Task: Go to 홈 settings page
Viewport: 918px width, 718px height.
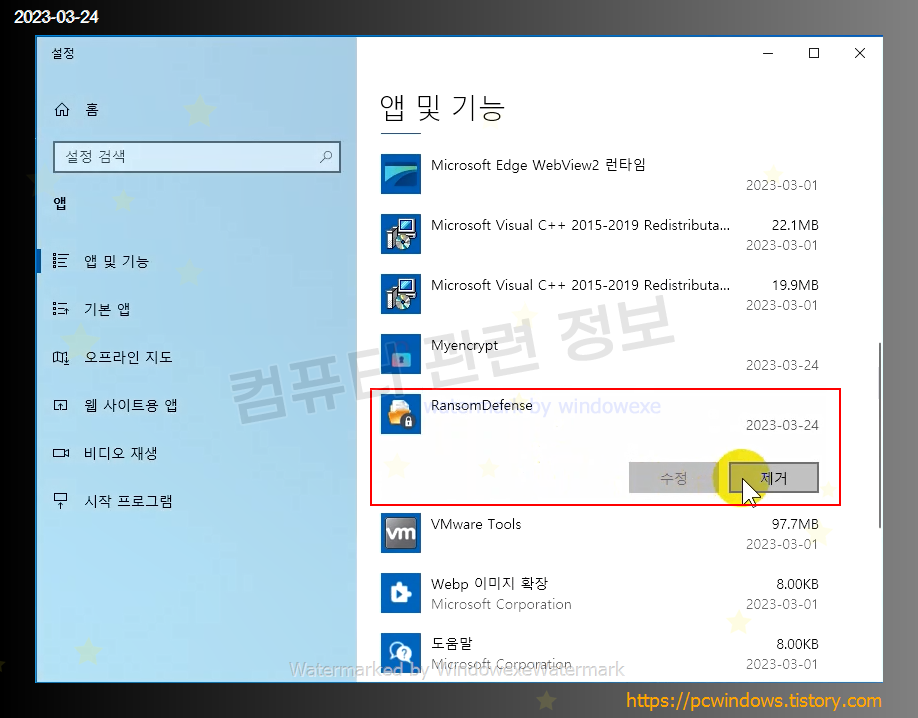Action: click(x=92, y=110)
